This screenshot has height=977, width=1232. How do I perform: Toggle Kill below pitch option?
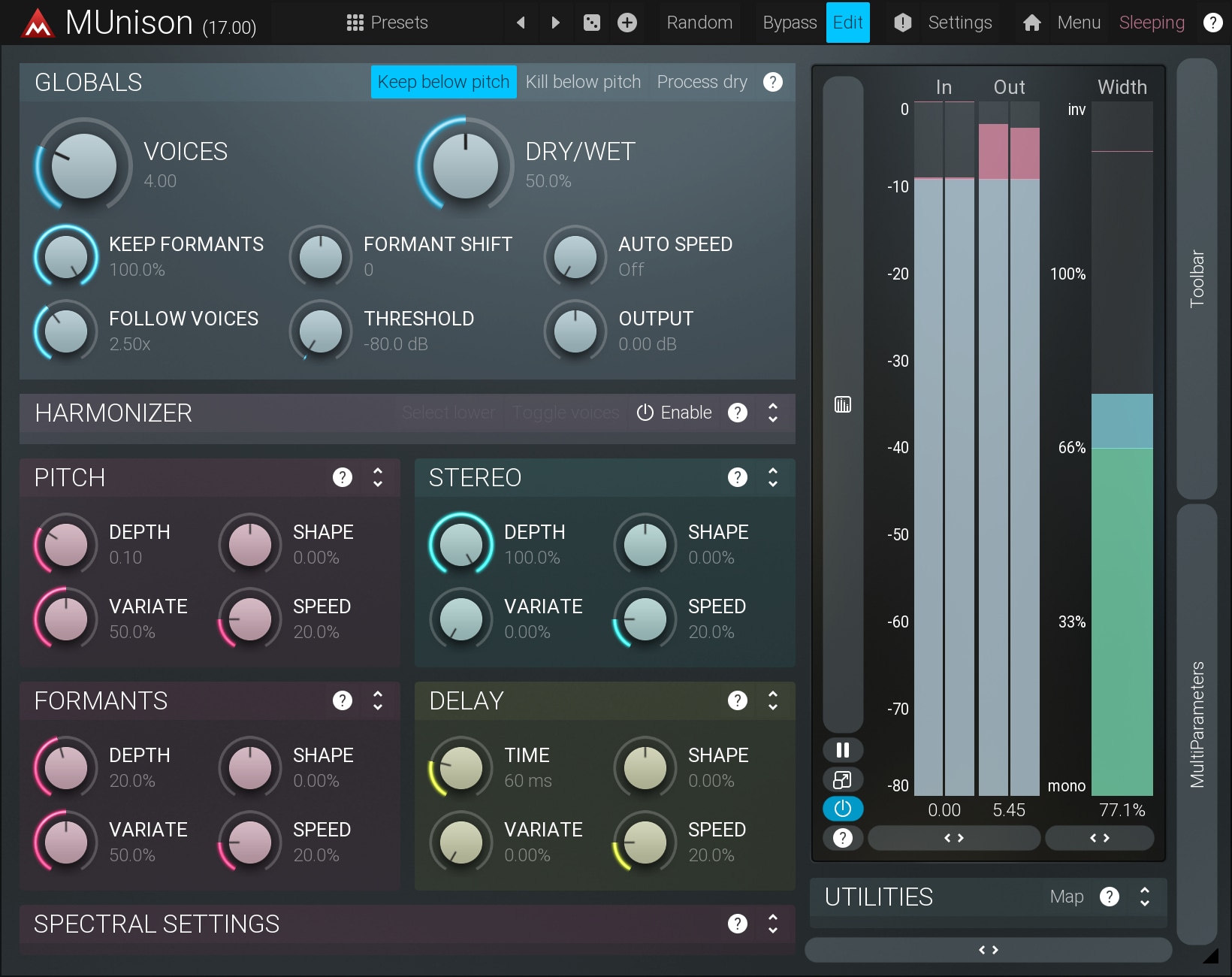tap(583, 82)
